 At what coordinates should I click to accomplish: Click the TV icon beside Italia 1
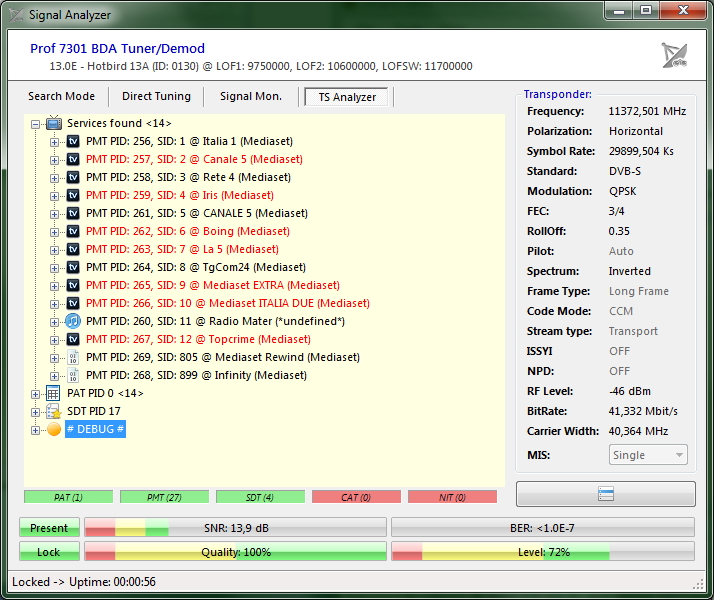pyautogui.click(x=73, y=141)
